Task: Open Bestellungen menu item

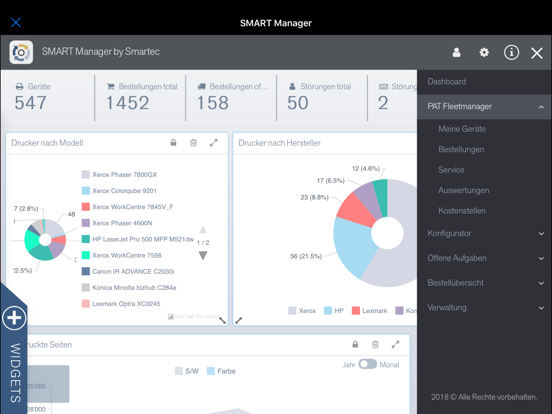Action: pos(461,150)
